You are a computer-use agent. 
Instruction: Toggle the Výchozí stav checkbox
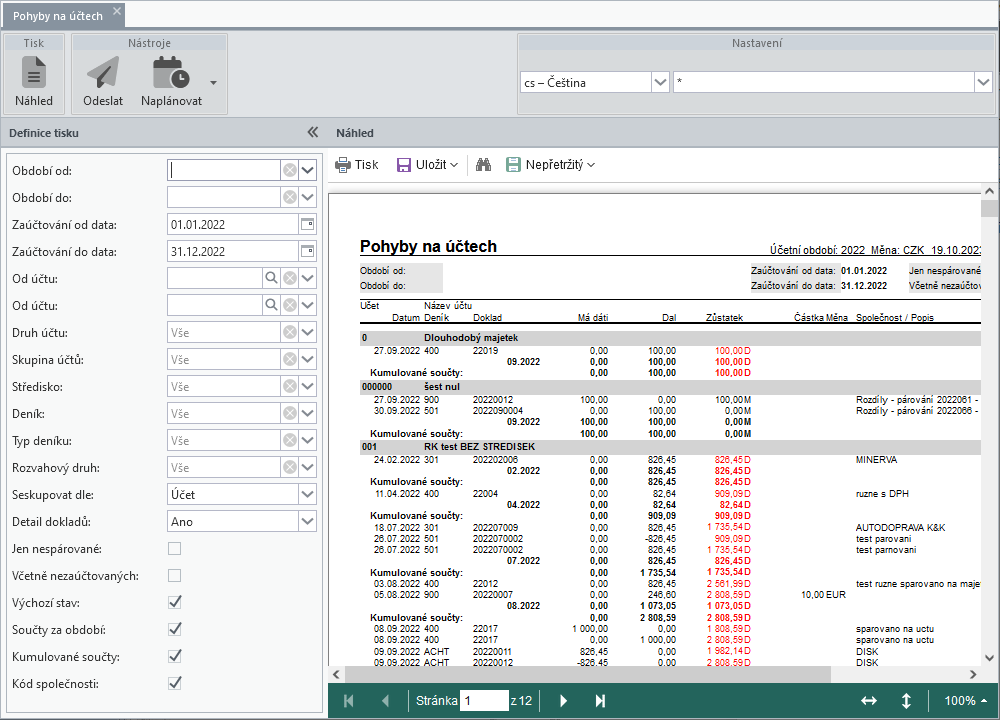175,603
